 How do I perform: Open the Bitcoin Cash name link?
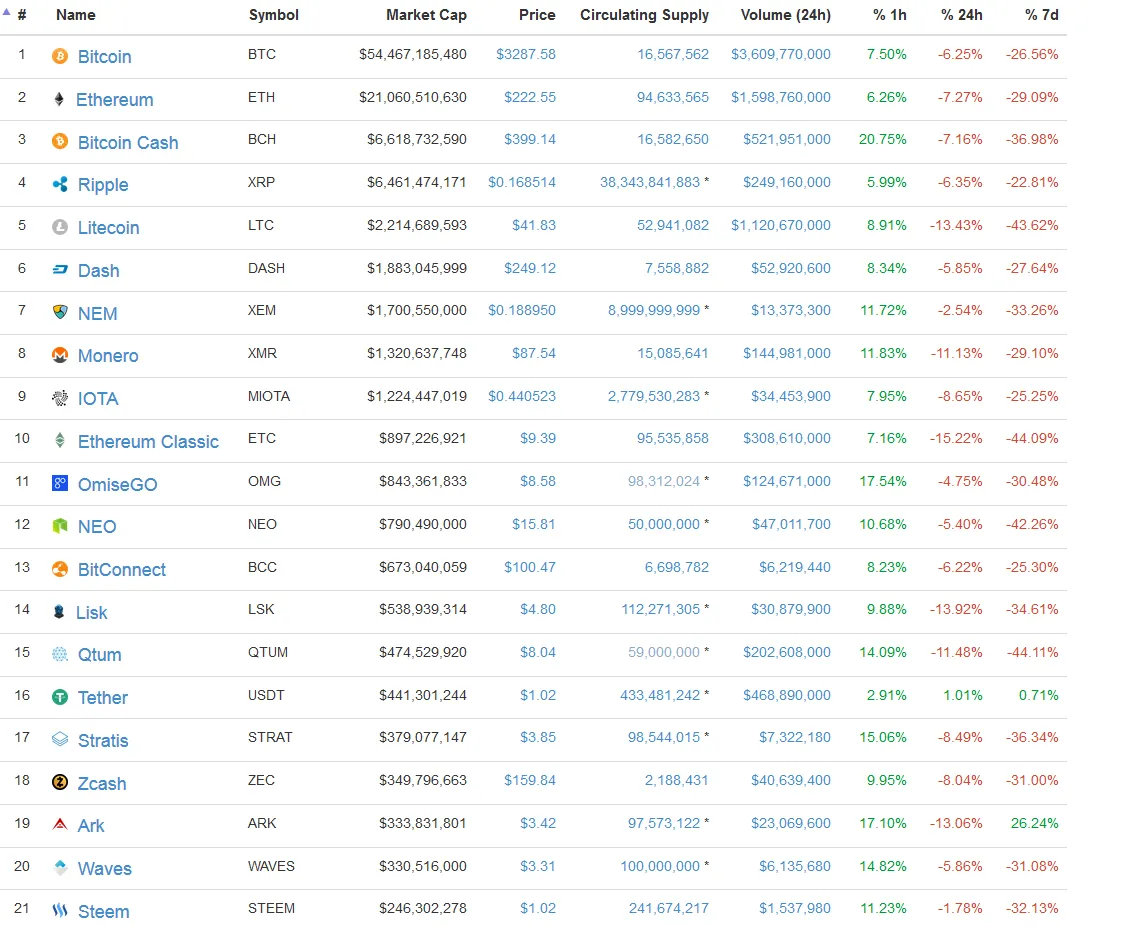[x=128, y=142]
